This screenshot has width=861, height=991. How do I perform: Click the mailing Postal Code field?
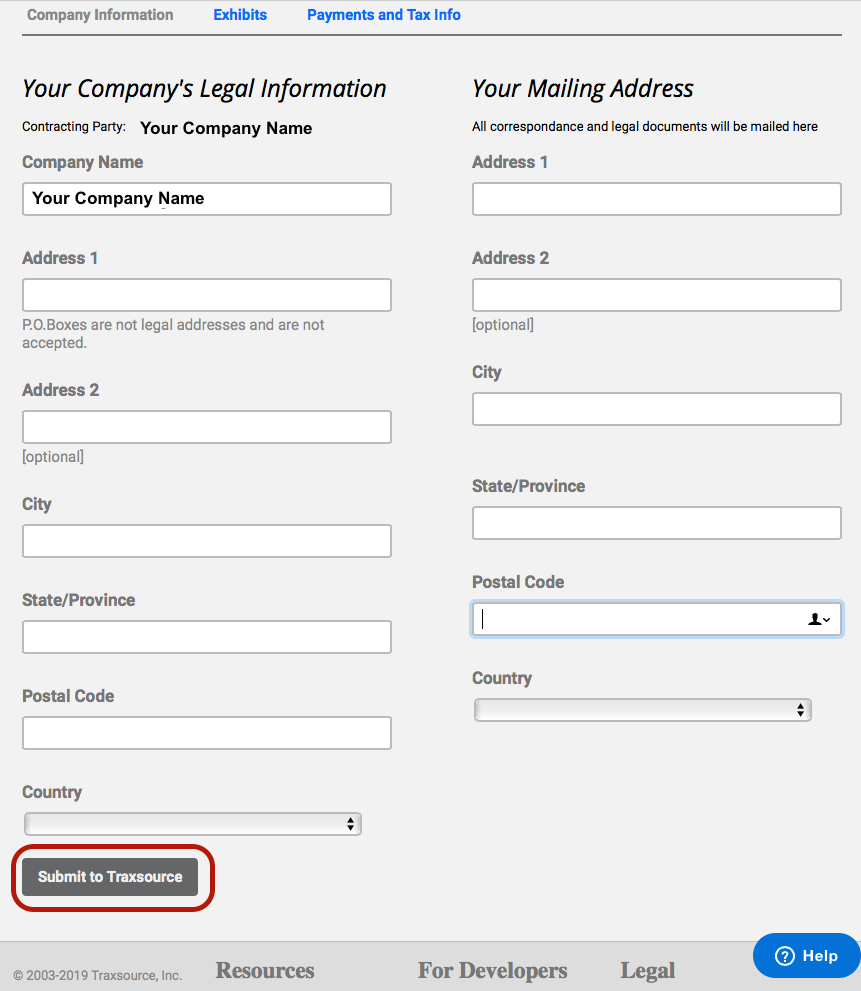coord(640,619)
